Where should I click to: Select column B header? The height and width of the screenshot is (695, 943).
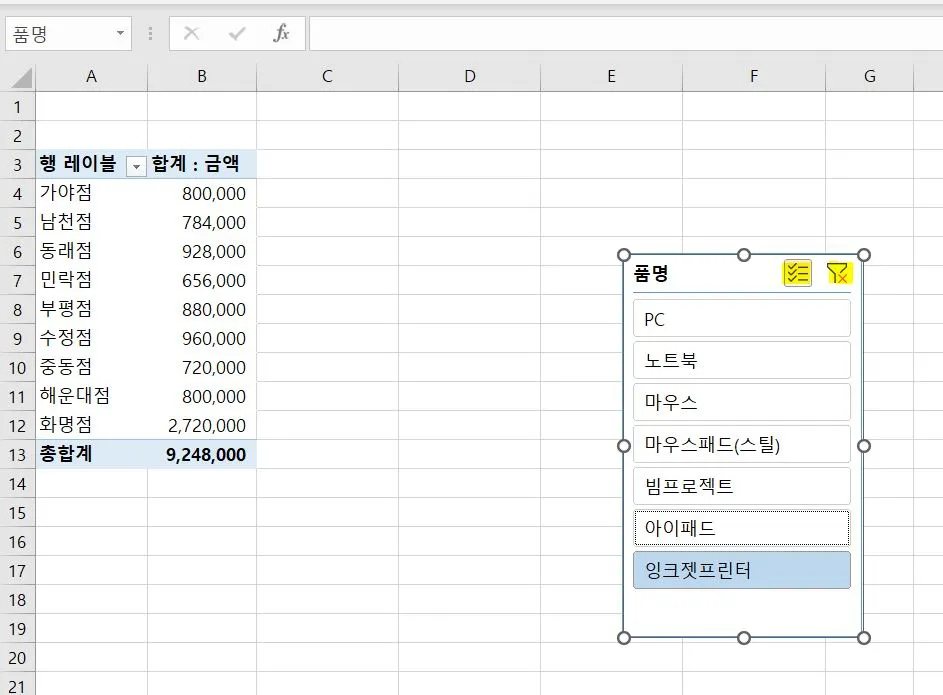[x=202, y=76]
